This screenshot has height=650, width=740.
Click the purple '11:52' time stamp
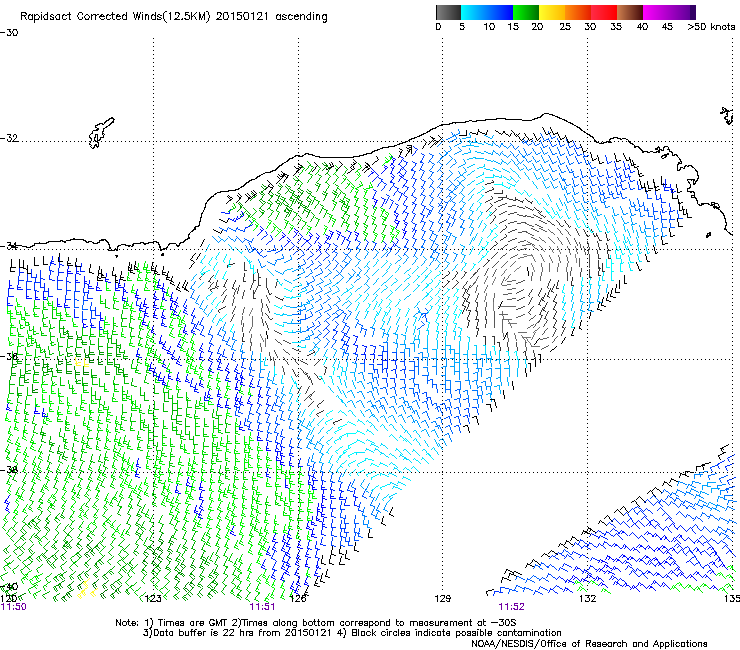tap(512, 607)
